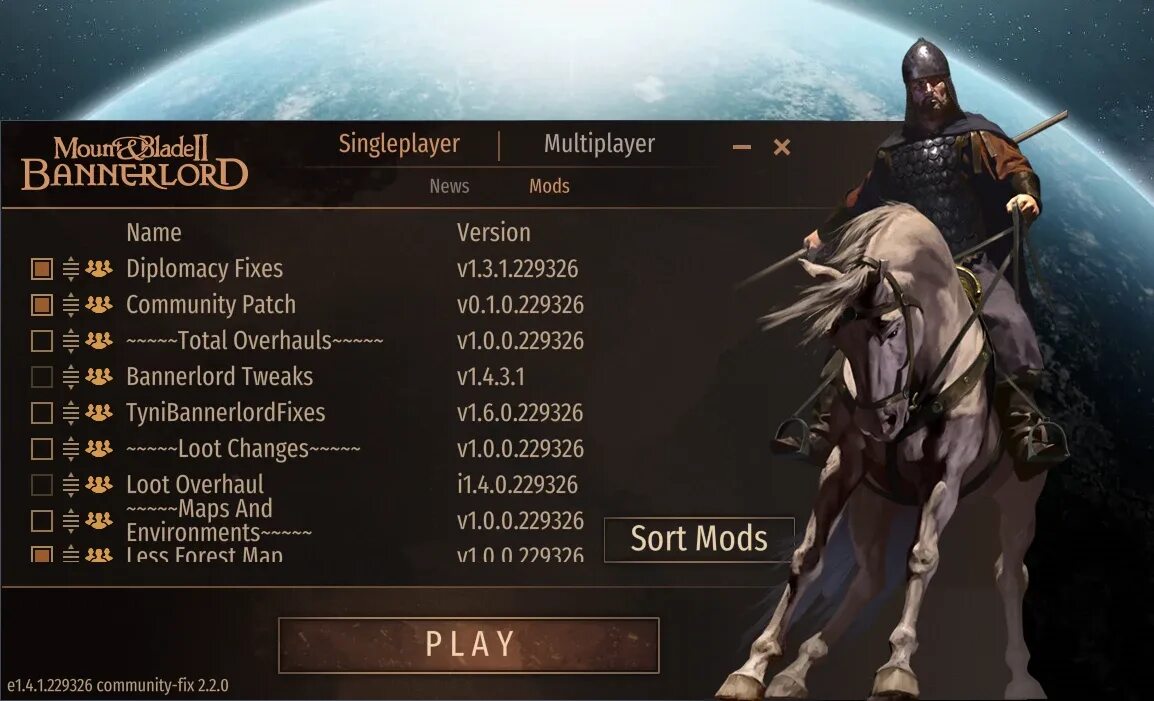1154x701 pixels.
Task: Click the people icon for ~~~~~Maps And Environments~~~~~
Action: pyautogui.click(x=99, y=521)
